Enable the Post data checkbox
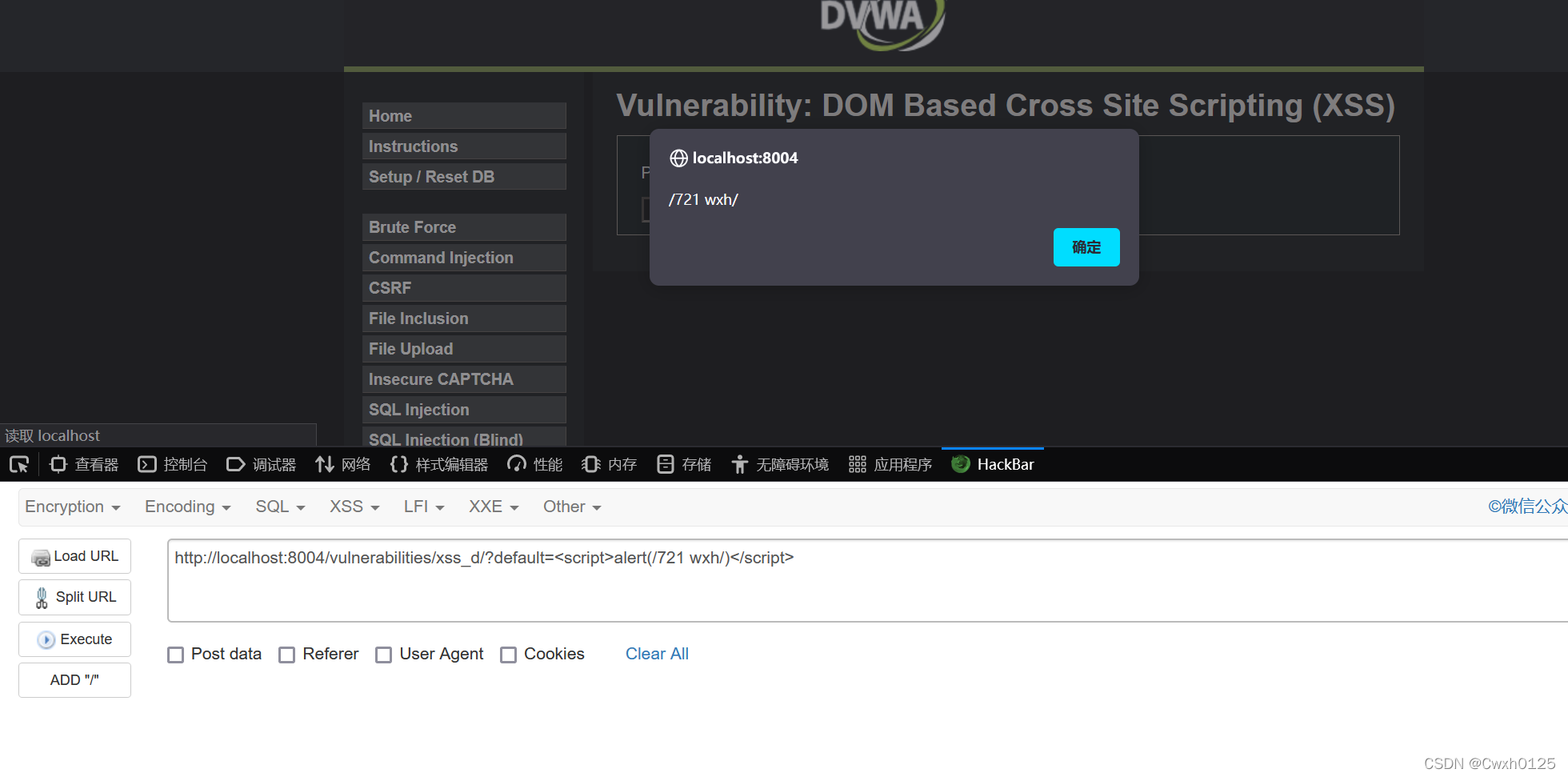 point(175,655)
